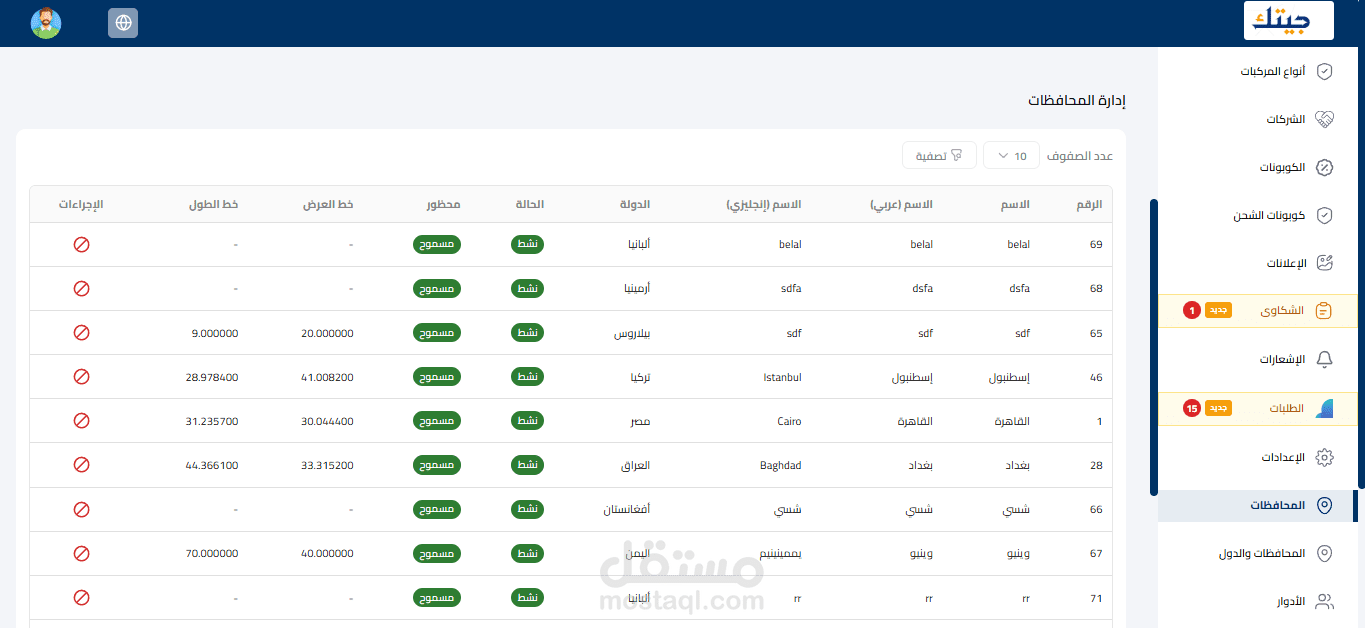Click the إدارة المحافظات page title
1365x628 pixels.
tap(1077, 101)
